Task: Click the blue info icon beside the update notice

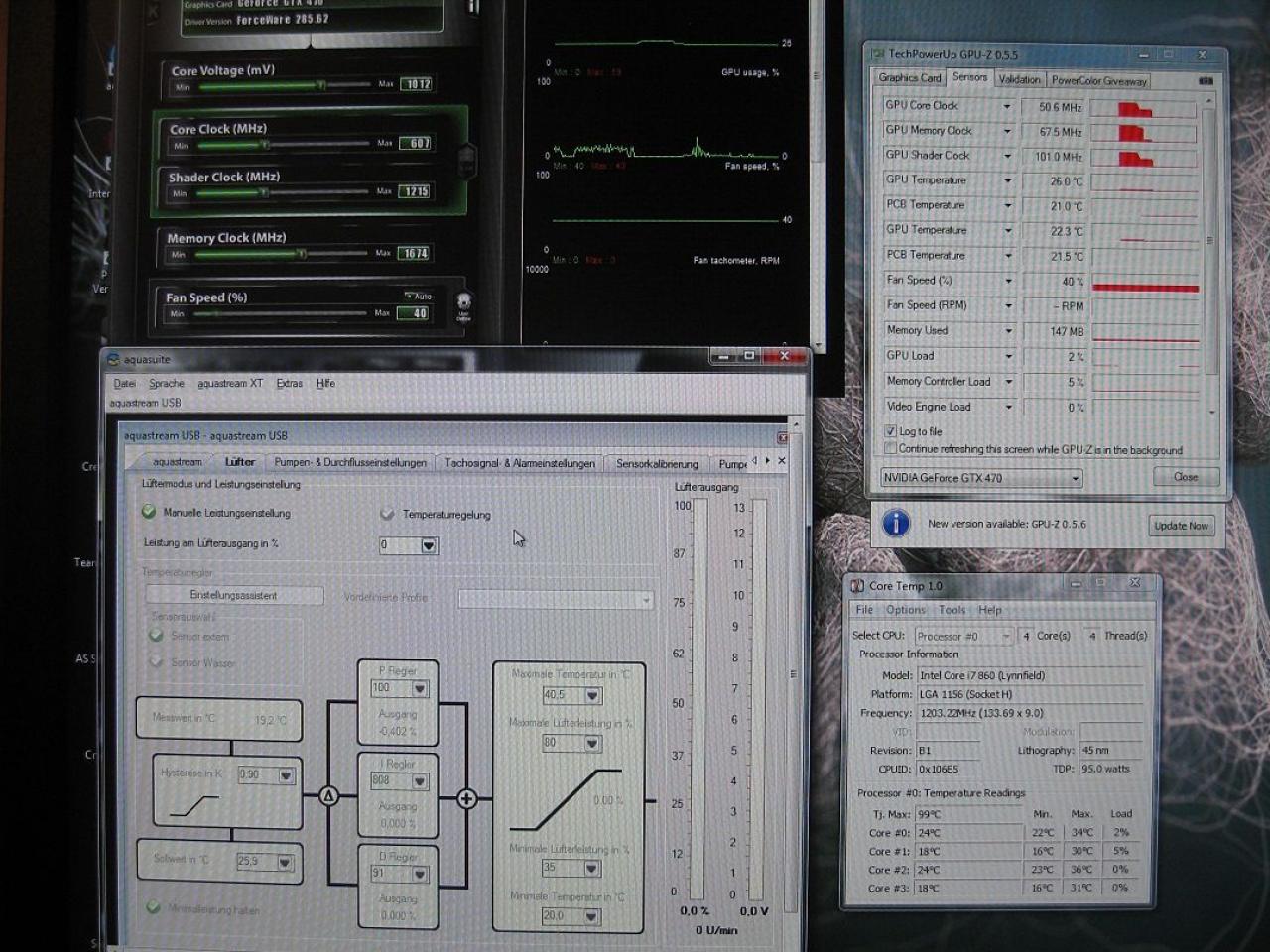Action: [895, 523]
